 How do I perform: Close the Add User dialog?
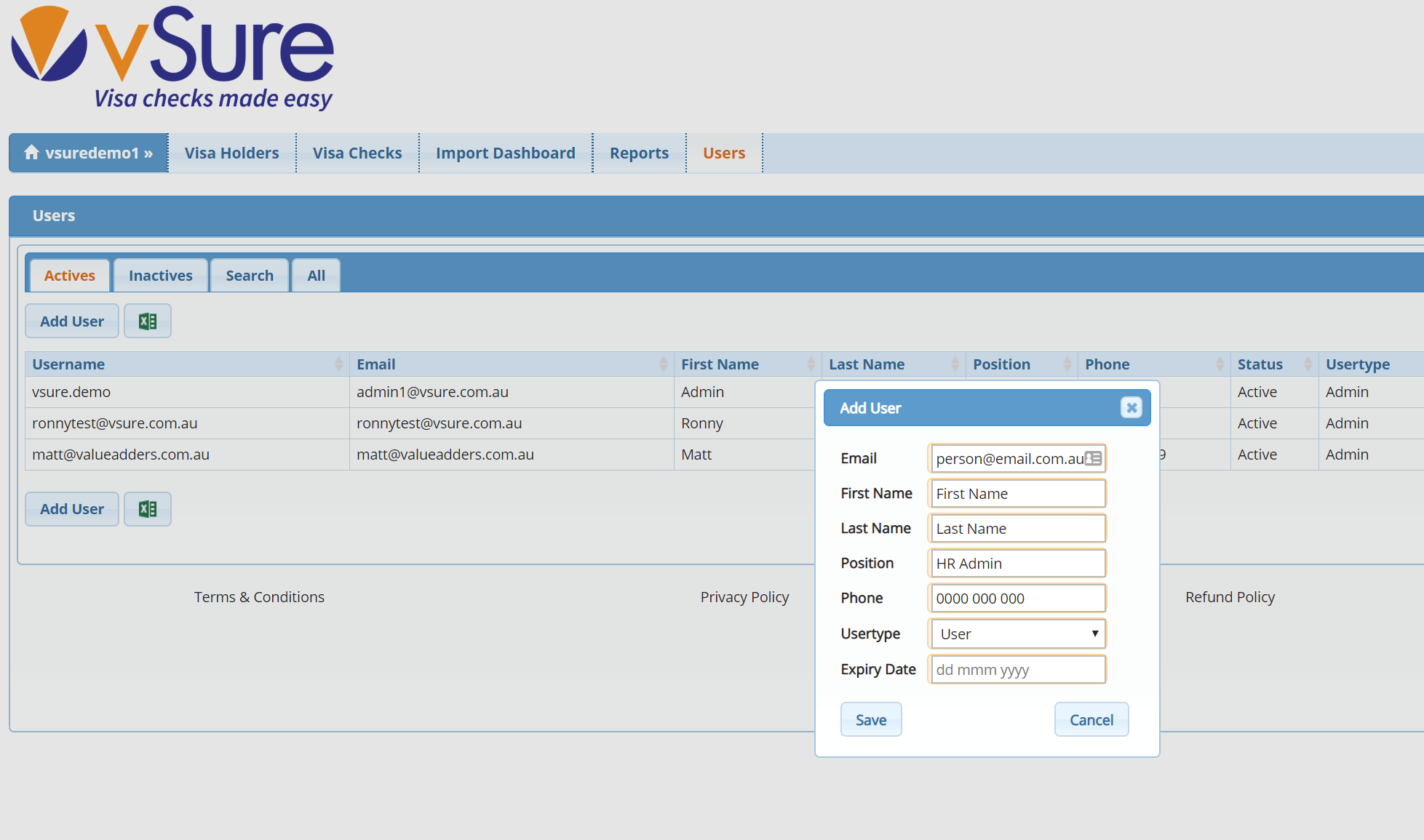point(1131,407)
